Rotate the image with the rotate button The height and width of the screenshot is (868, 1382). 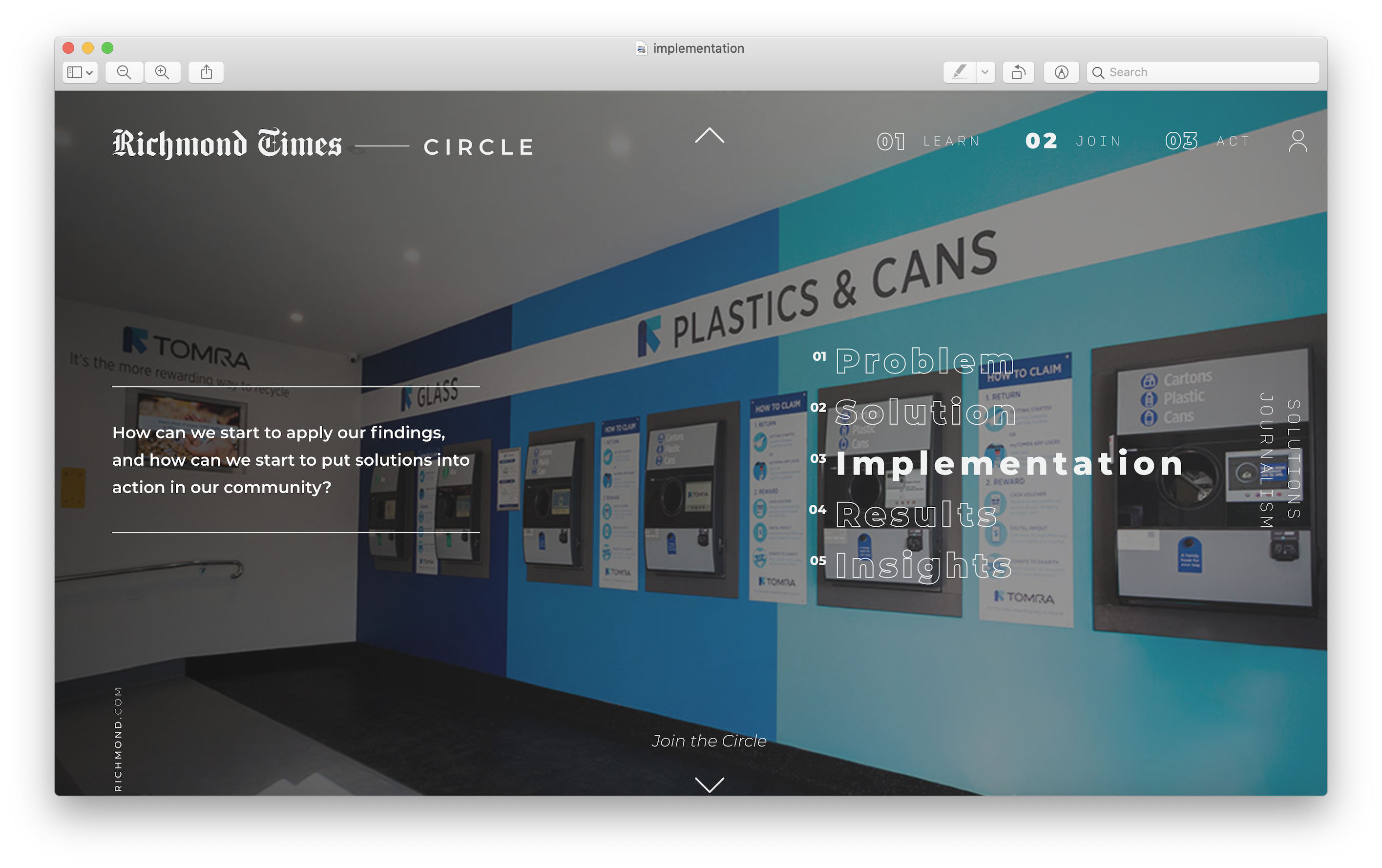pos(1019,72)
